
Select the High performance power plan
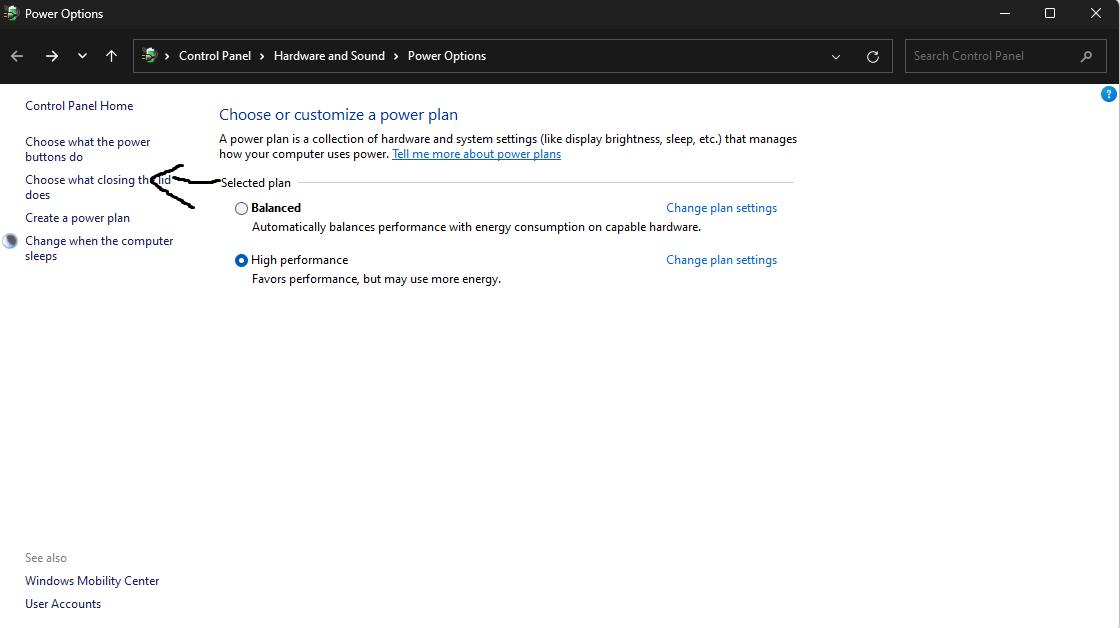(241, 260)
